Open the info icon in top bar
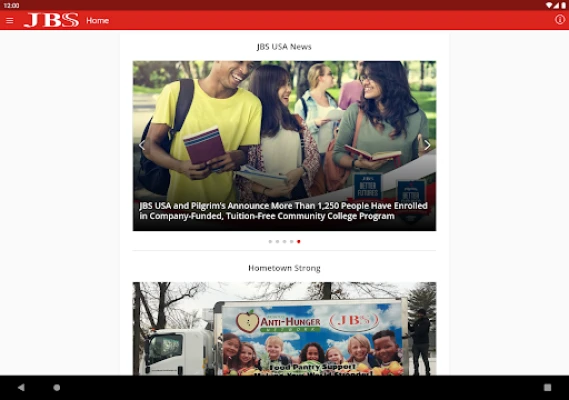 tap(560, 20)
